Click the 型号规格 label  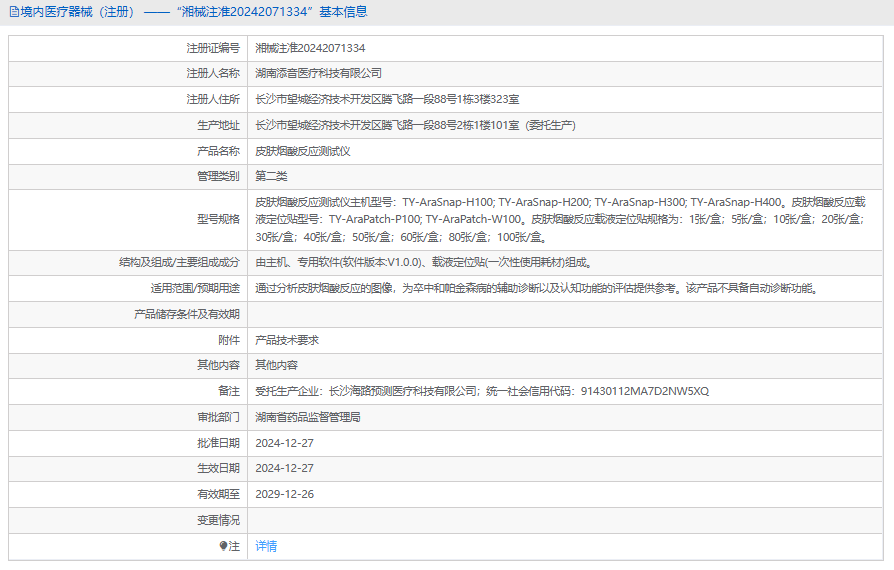(x=218, y=219)
